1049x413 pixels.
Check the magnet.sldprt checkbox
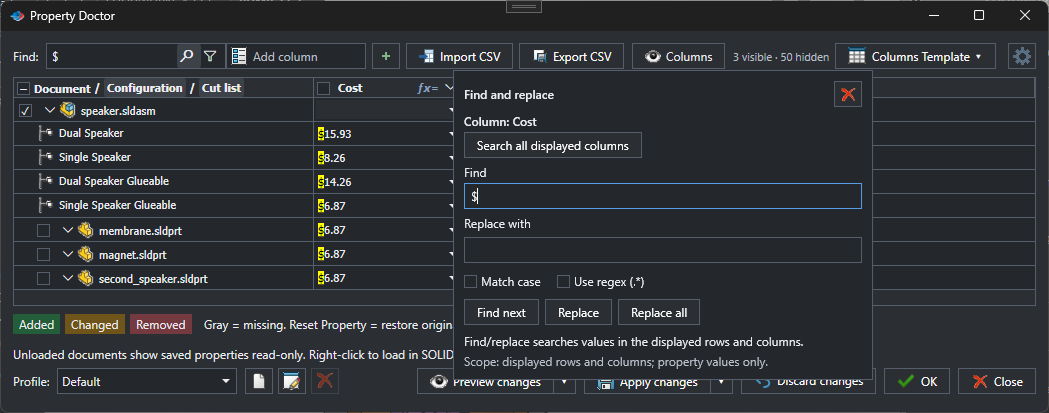coord(43,254)
